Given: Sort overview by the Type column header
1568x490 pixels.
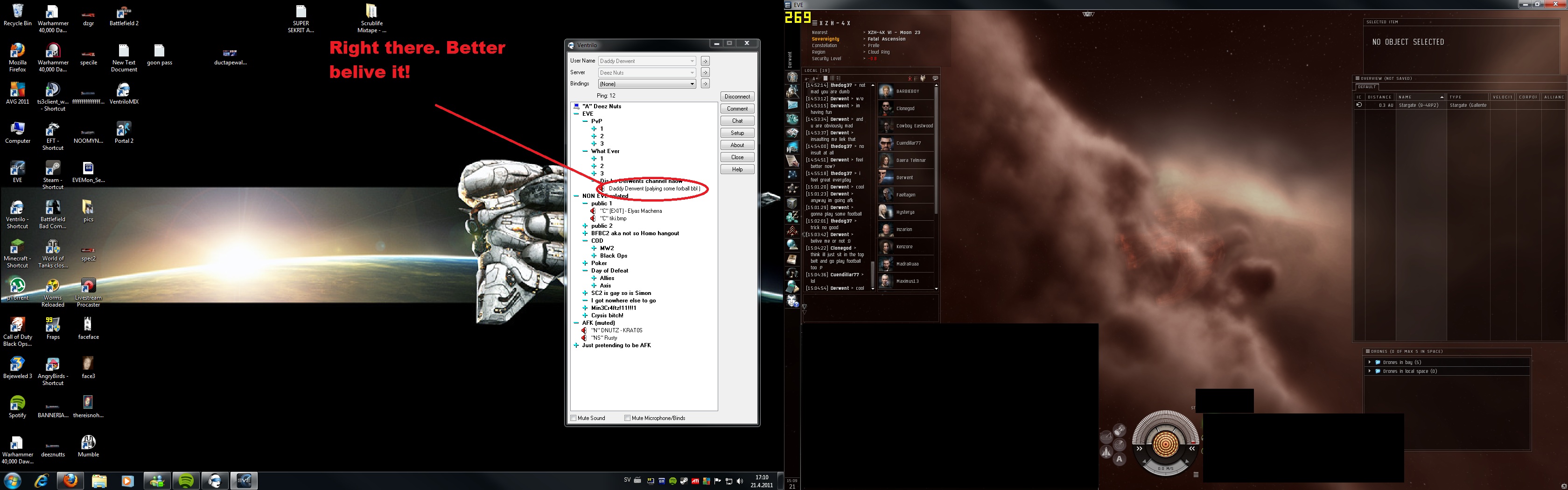Looking at the screenshot, I should click(1468, 97).
